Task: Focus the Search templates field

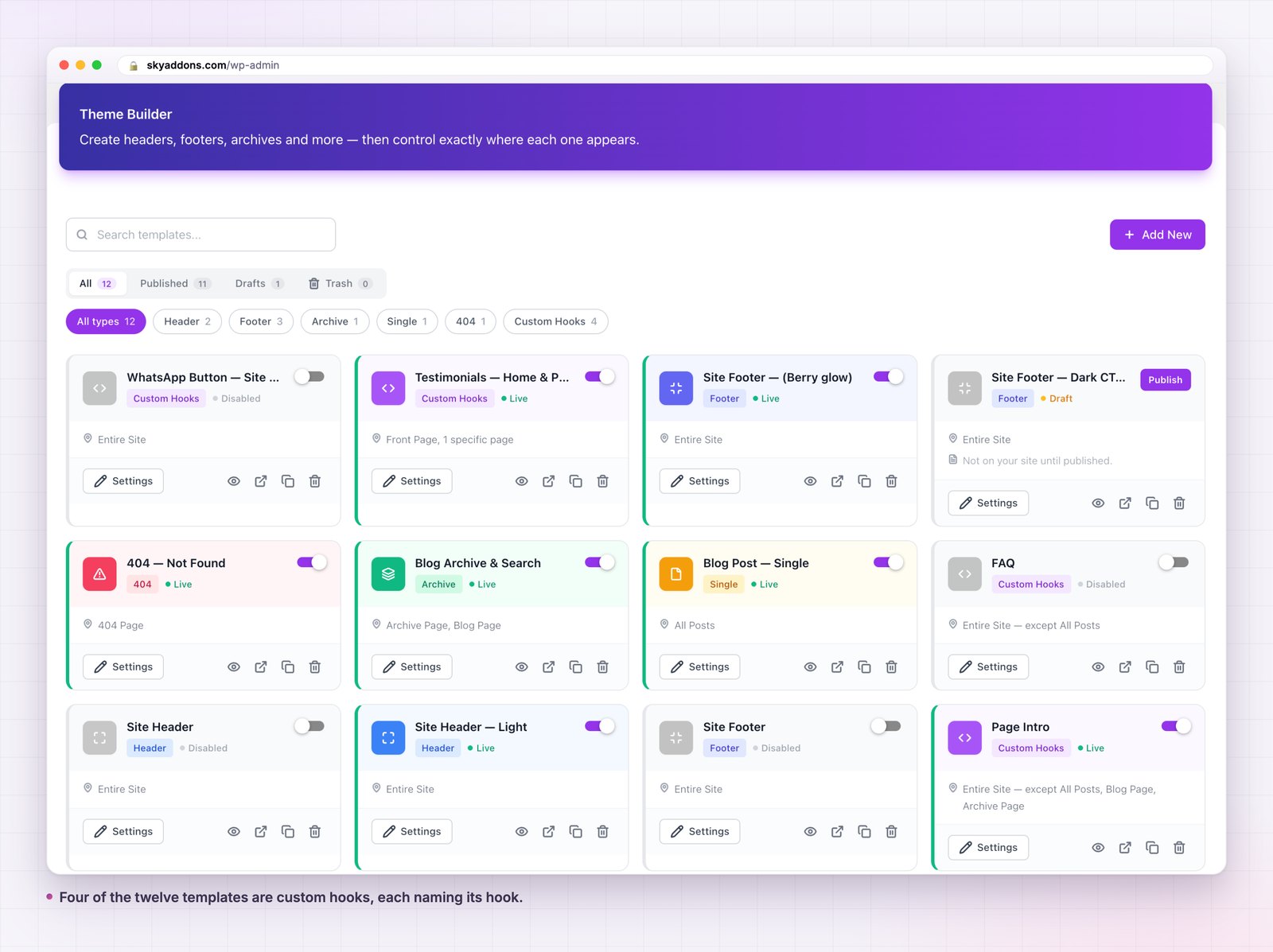Action: [200, 235]
